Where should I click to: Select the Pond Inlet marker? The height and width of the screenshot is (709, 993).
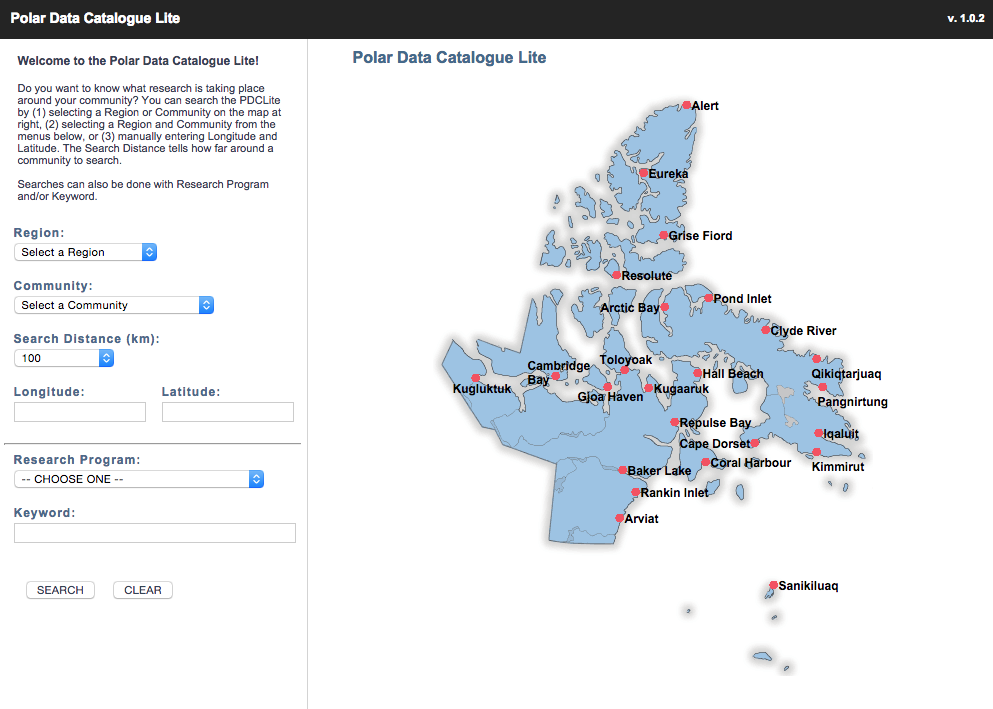point(707,297)
